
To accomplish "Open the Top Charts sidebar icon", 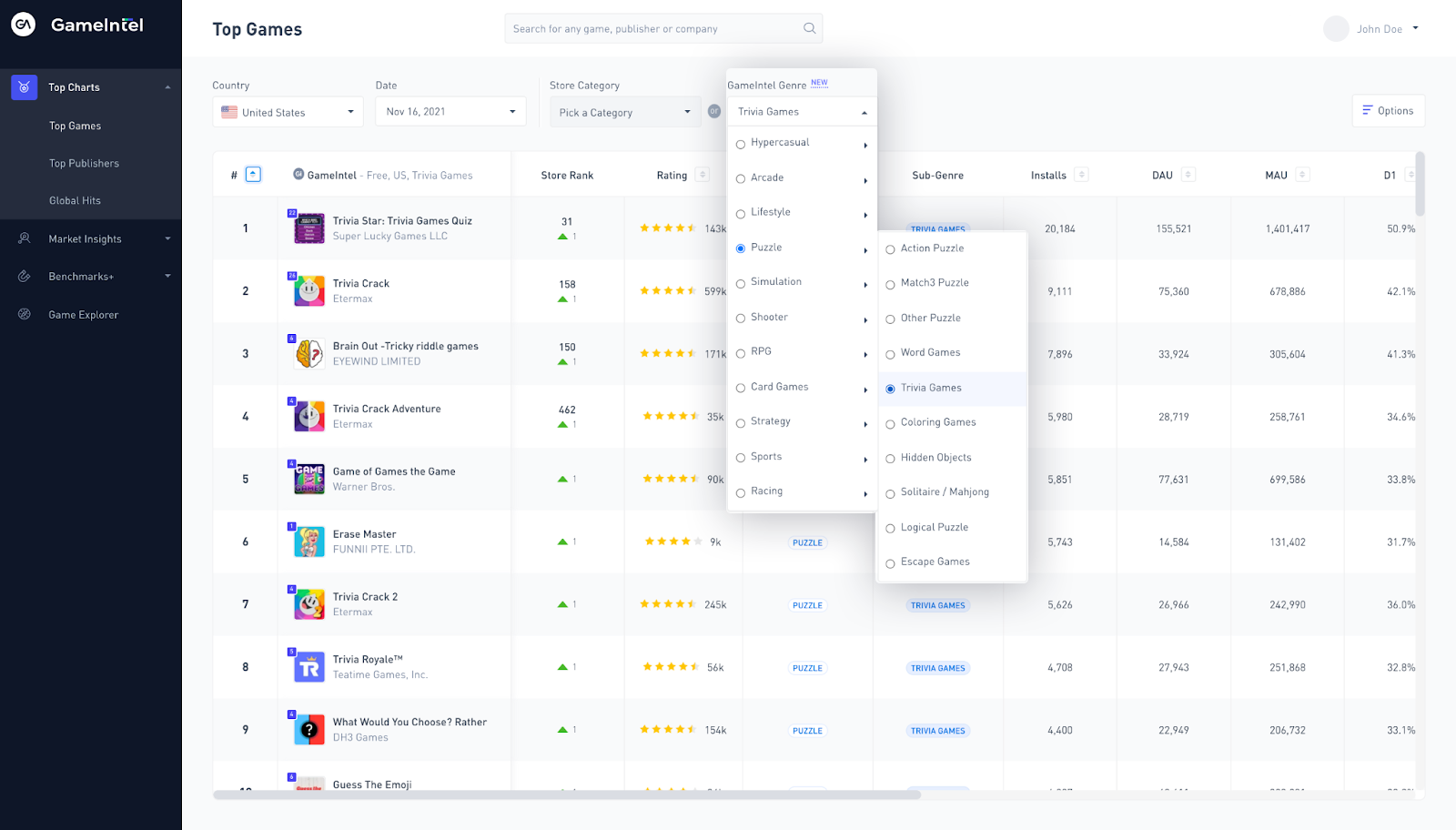I will 25,87.
